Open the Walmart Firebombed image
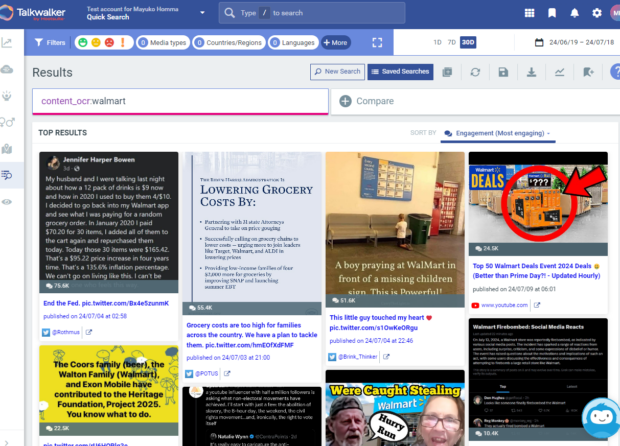The width and height of the screenshot is (620, 446). point(538,380)
